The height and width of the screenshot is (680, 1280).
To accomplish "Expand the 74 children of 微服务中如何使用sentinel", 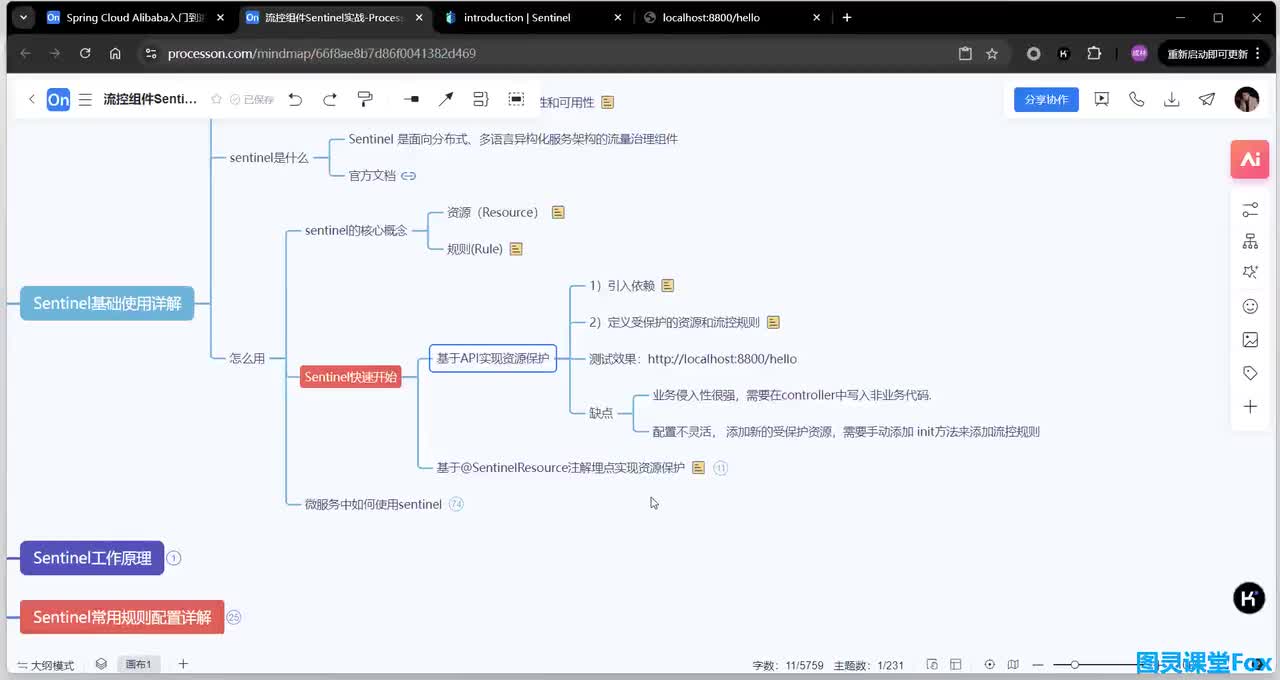I will [x=456, y=504].
